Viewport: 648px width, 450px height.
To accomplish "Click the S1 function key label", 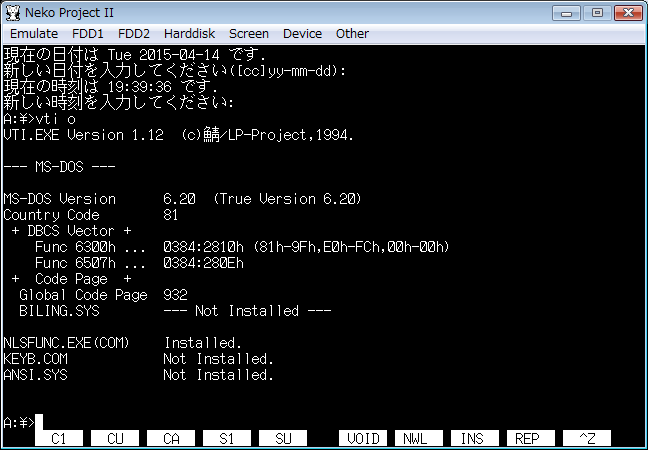I will [227, 438].
